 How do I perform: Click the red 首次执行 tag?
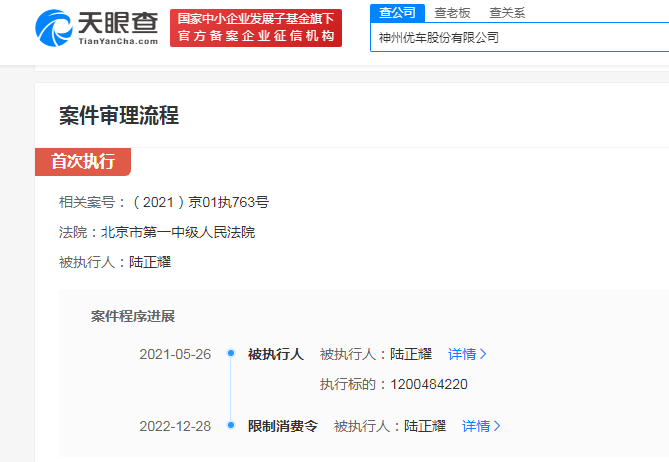click(x=83, y=162)
